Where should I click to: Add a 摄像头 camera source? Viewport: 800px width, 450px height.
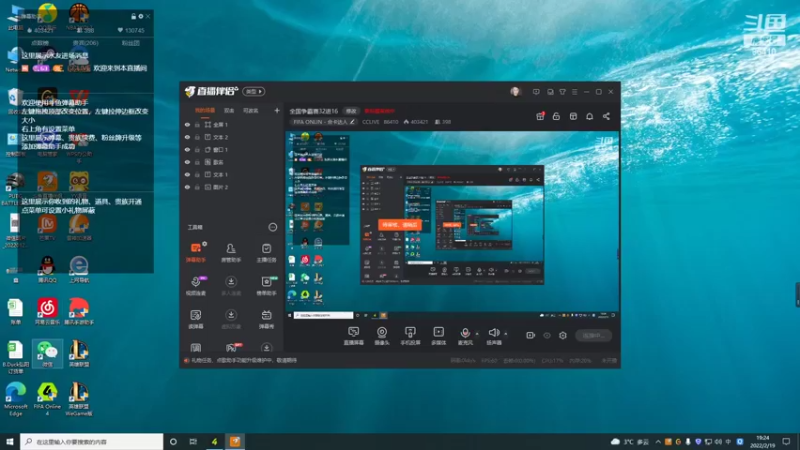point(382,336)
